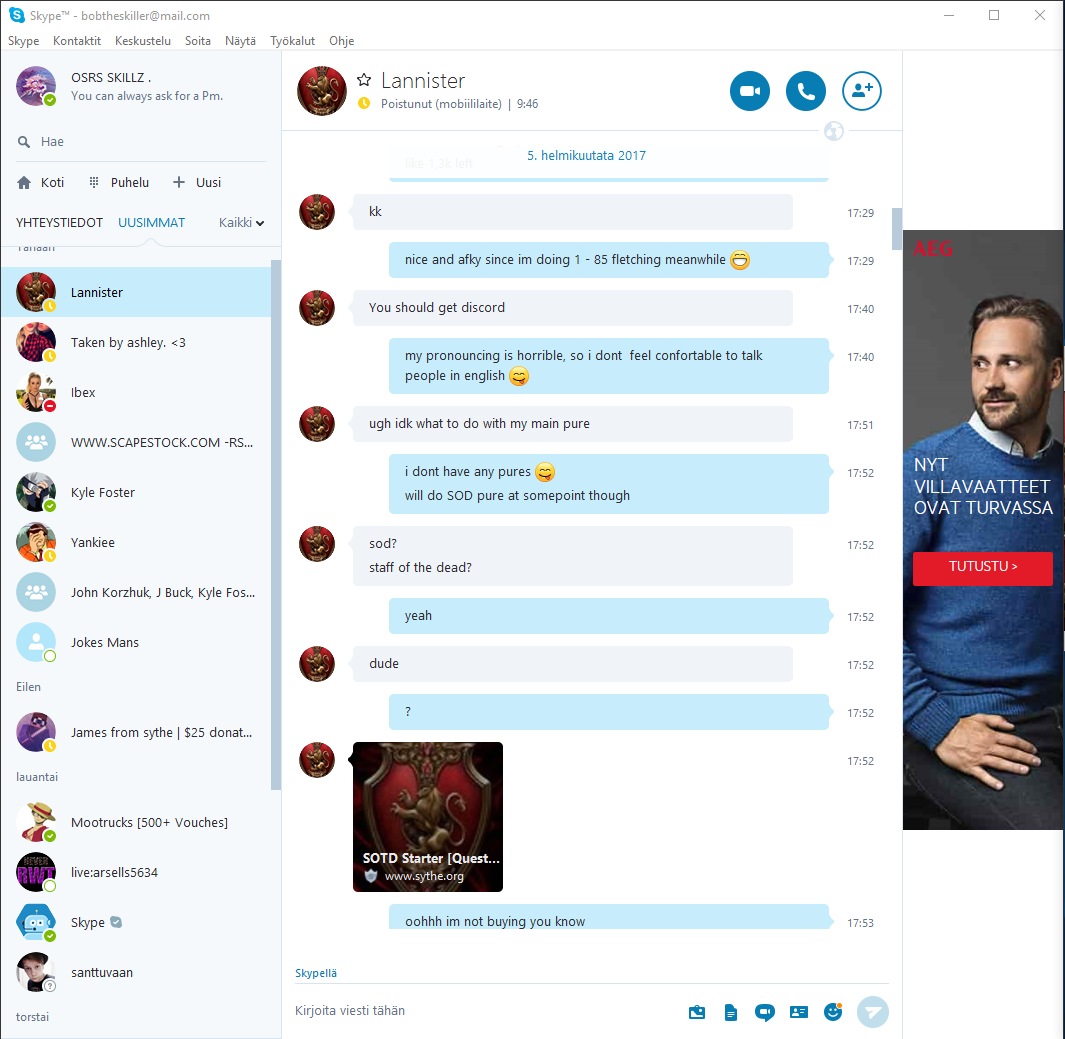This screenshot has height=1039, width=1065.
Task: Click the mood message 'You can always ask for a Pm.'
Action: click(147, 96)
